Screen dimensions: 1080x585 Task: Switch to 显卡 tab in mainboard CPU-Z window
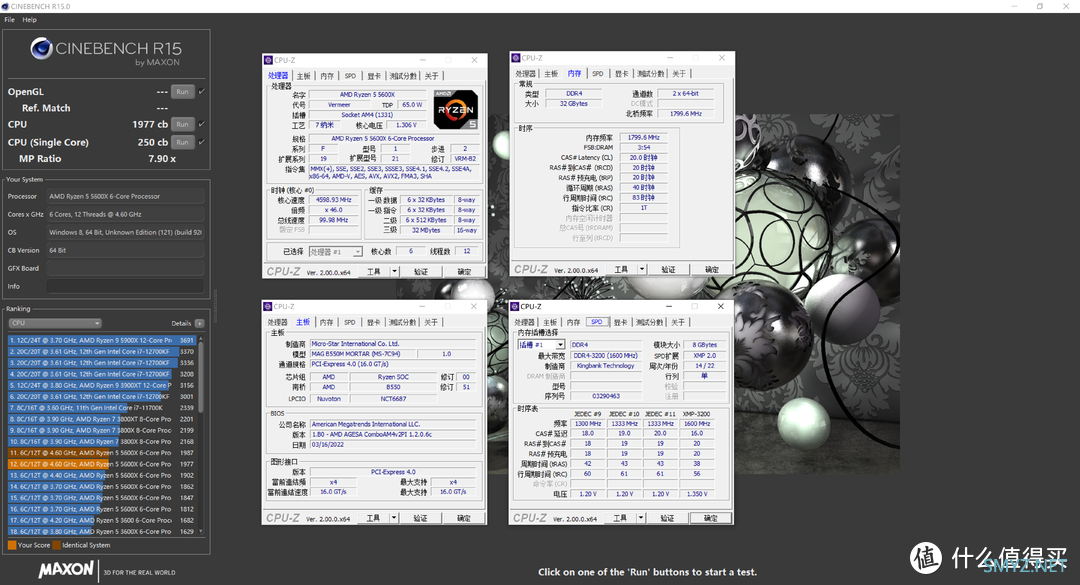373,322
